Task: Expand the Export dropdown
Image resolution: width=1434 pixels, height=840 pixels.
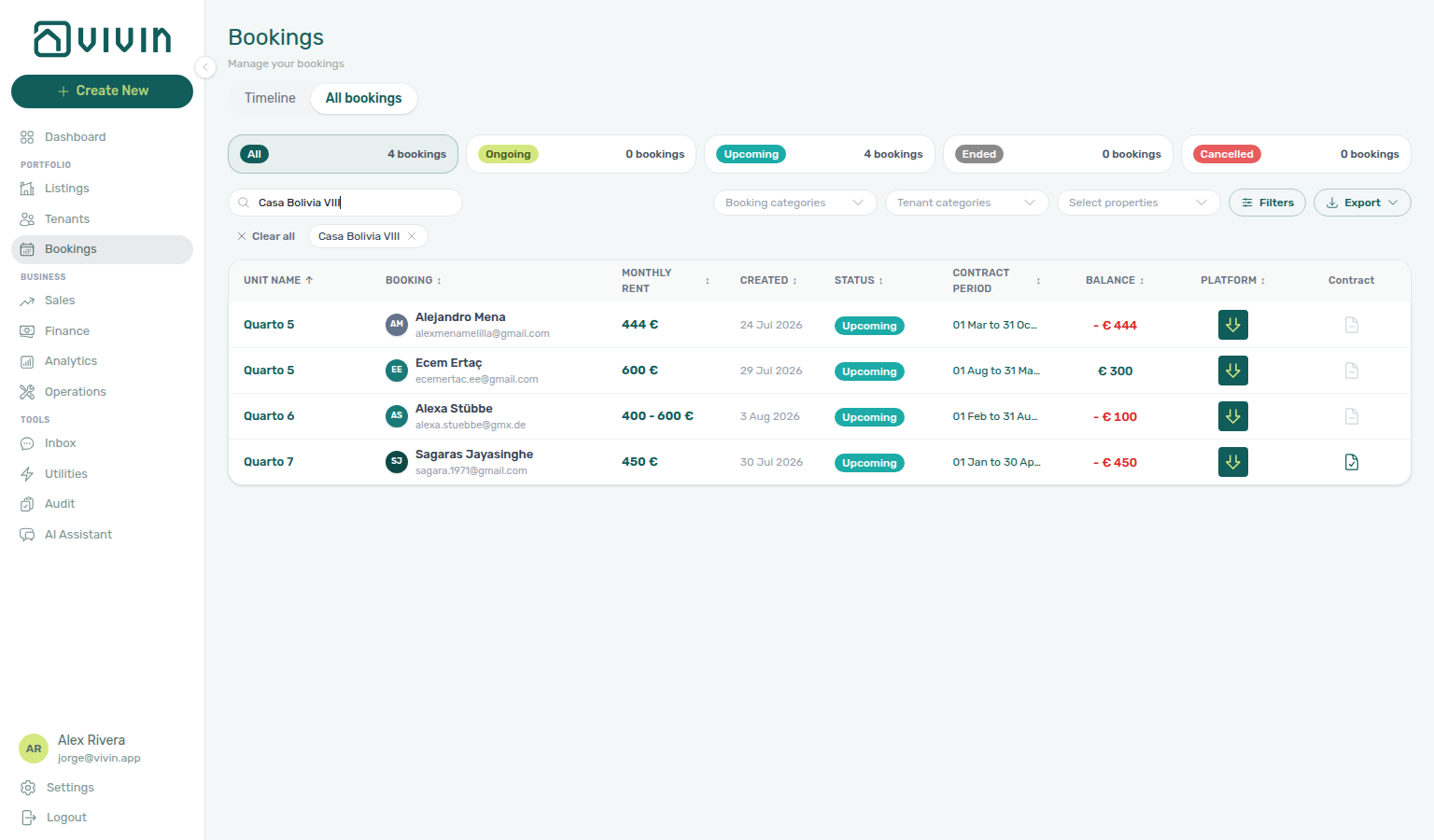Action: [x=1362, y=203]
